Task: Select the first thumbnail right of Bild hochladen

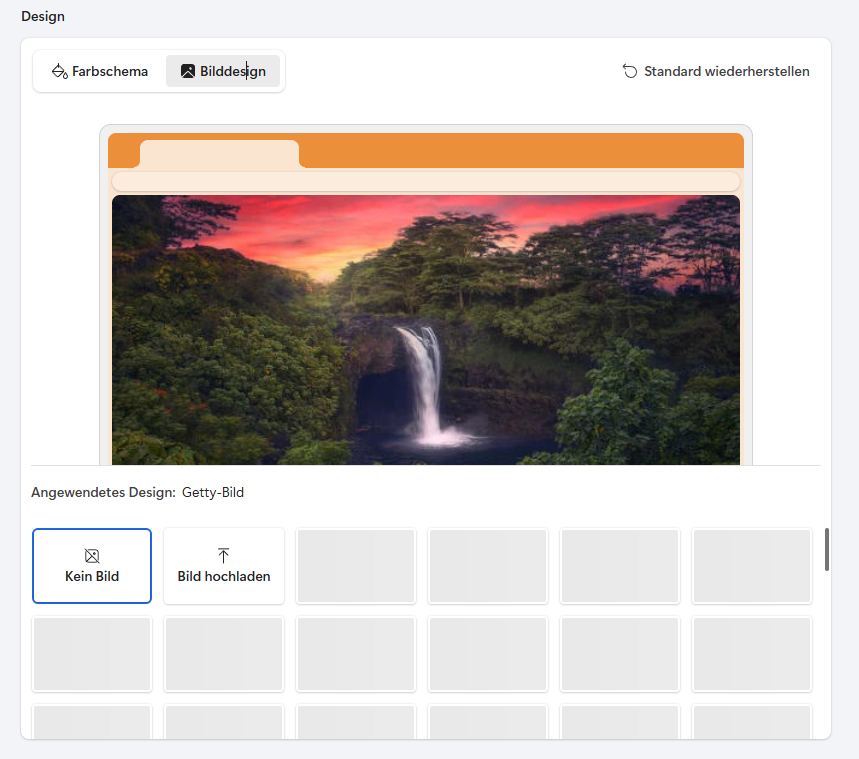Action: (356, 566)
